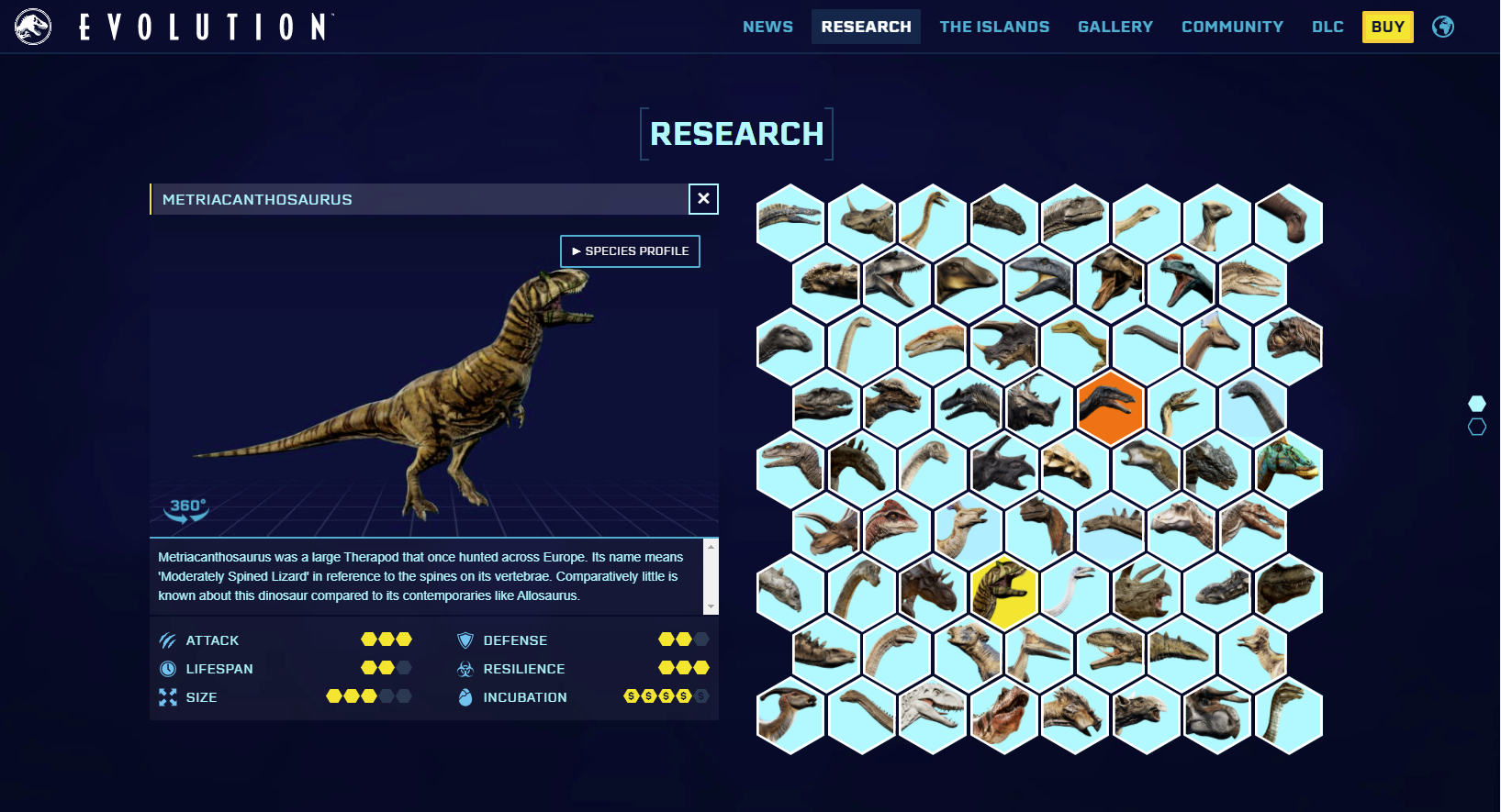This screenshot has width=1501, height=812.
Task: Select the drooping dark brown neck hexagon
Action: (x=1288, y=222)
